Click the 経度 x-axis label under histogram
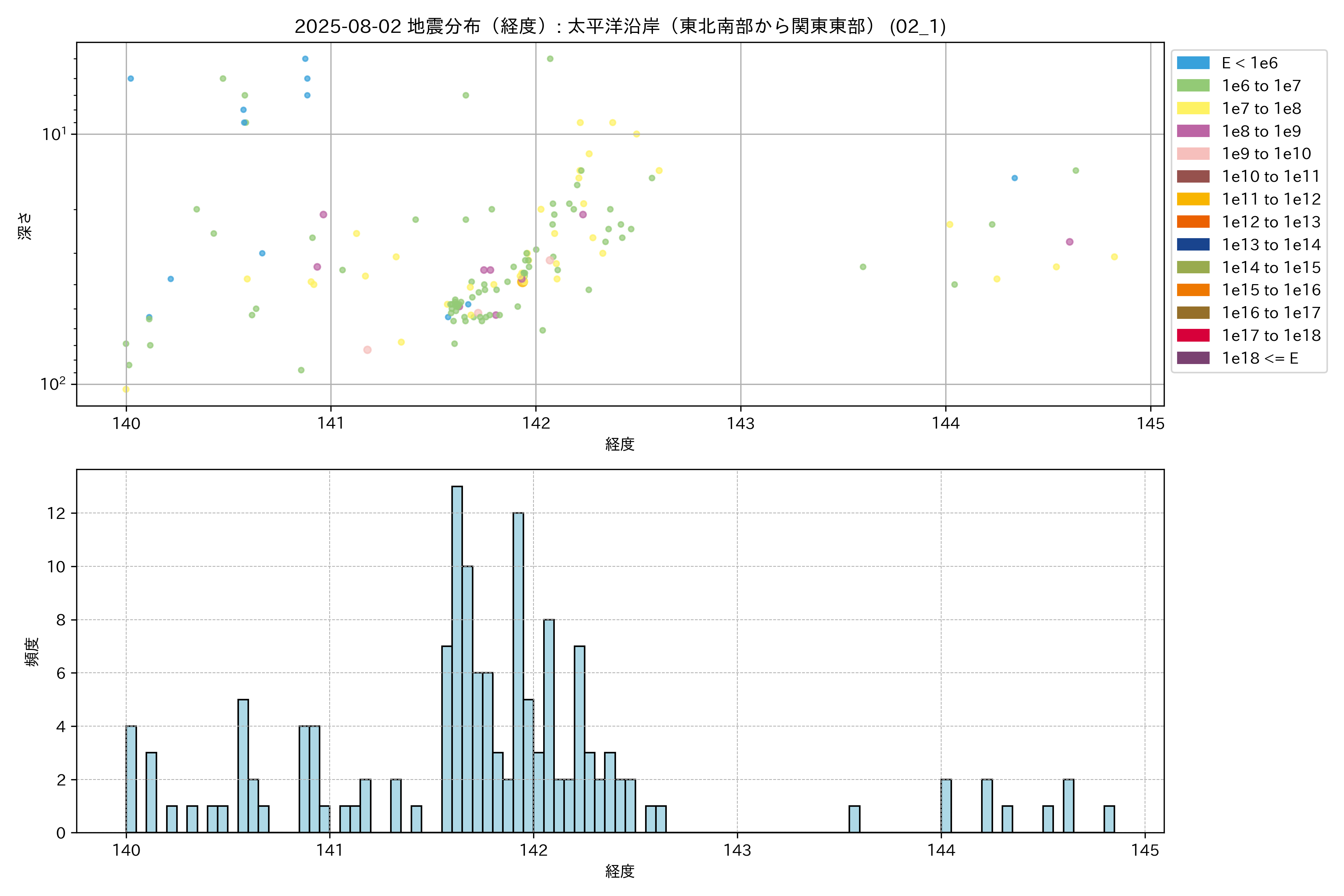 point(620,871)
